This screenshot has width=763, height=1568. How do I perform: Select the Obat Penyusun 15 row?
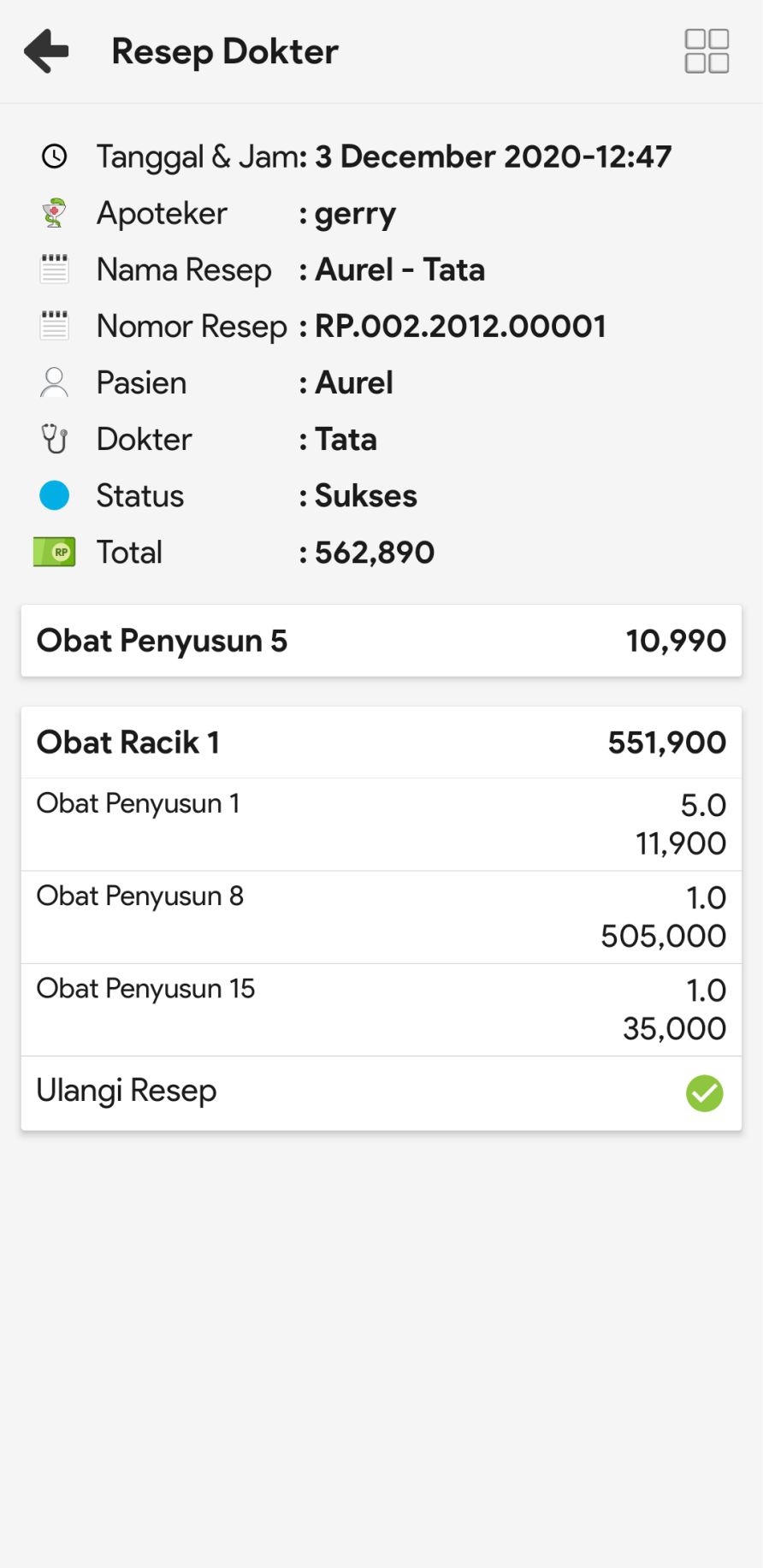point(381,1009)
